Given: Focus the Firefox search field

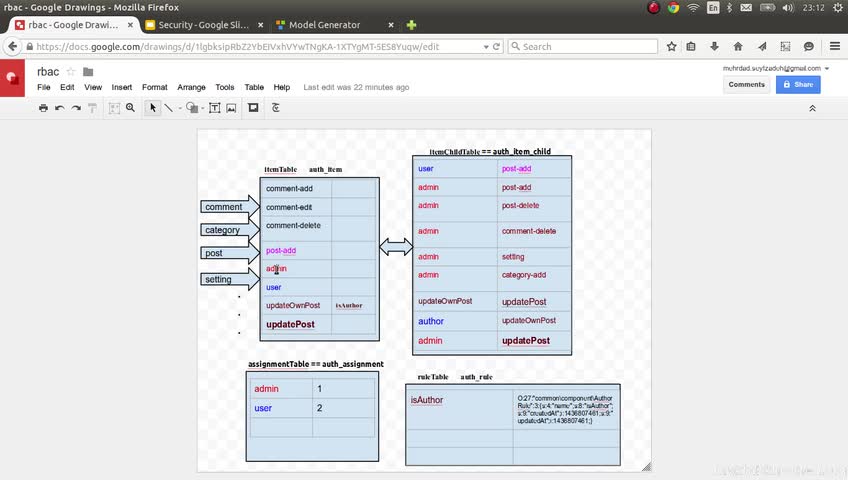Looking at the screenshot, I should [583, 46].
